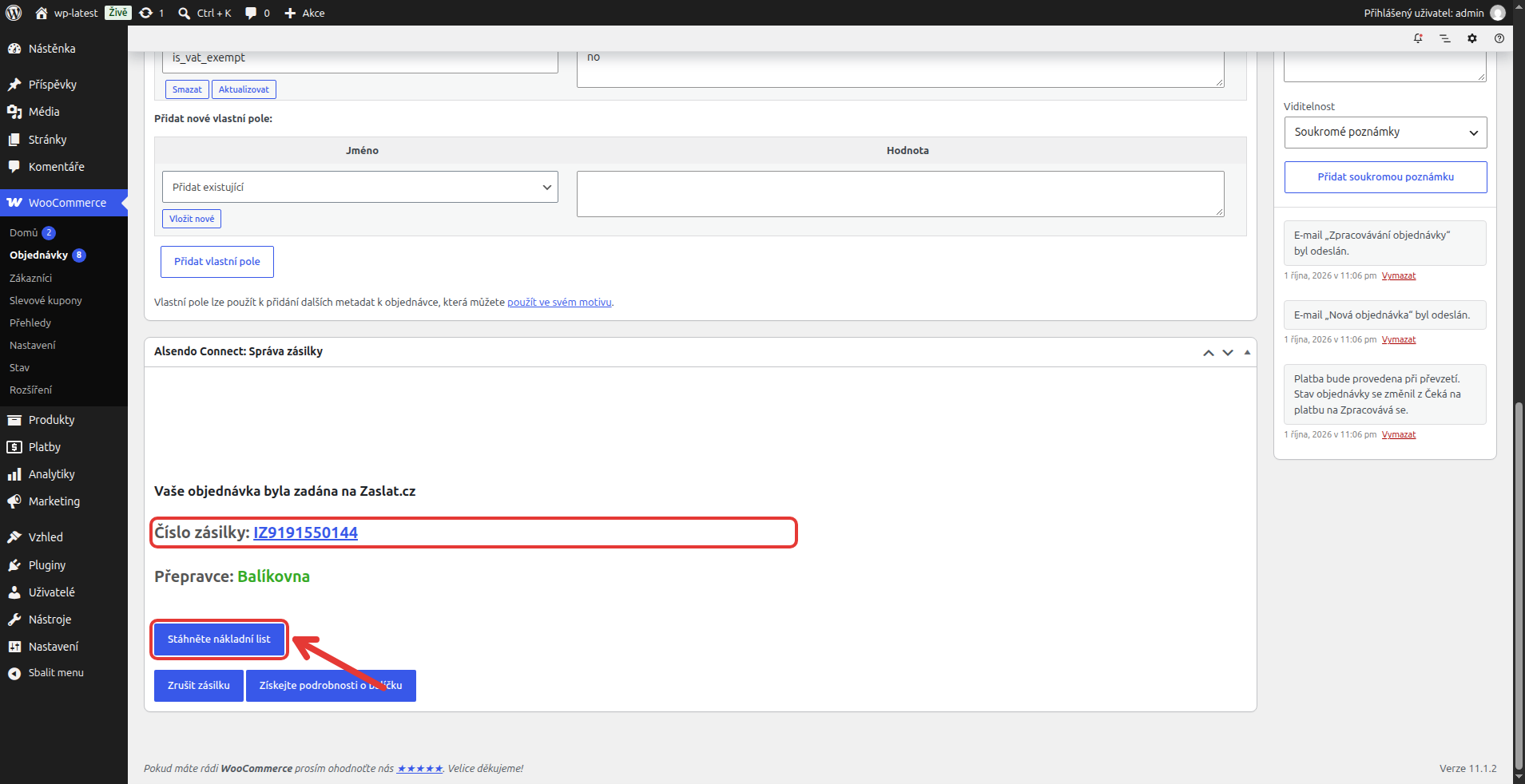The image size is (1525, 784).
Task: Open Zákazníci submenu item
Action: 30,278
